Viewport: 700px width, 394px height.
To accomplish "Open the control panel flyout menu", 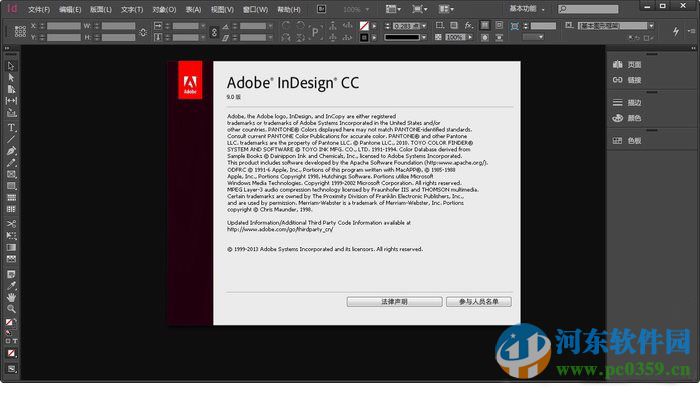I will [x=692, y=31].
